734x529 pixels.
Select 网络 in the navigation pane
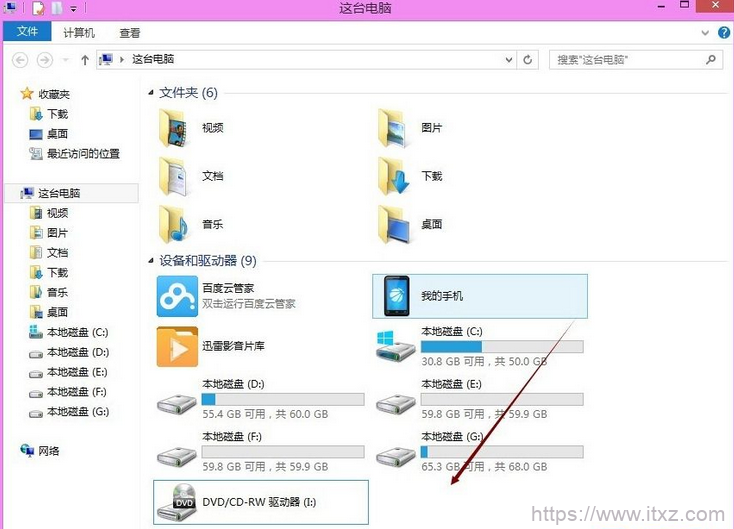[x=40, y=451]
